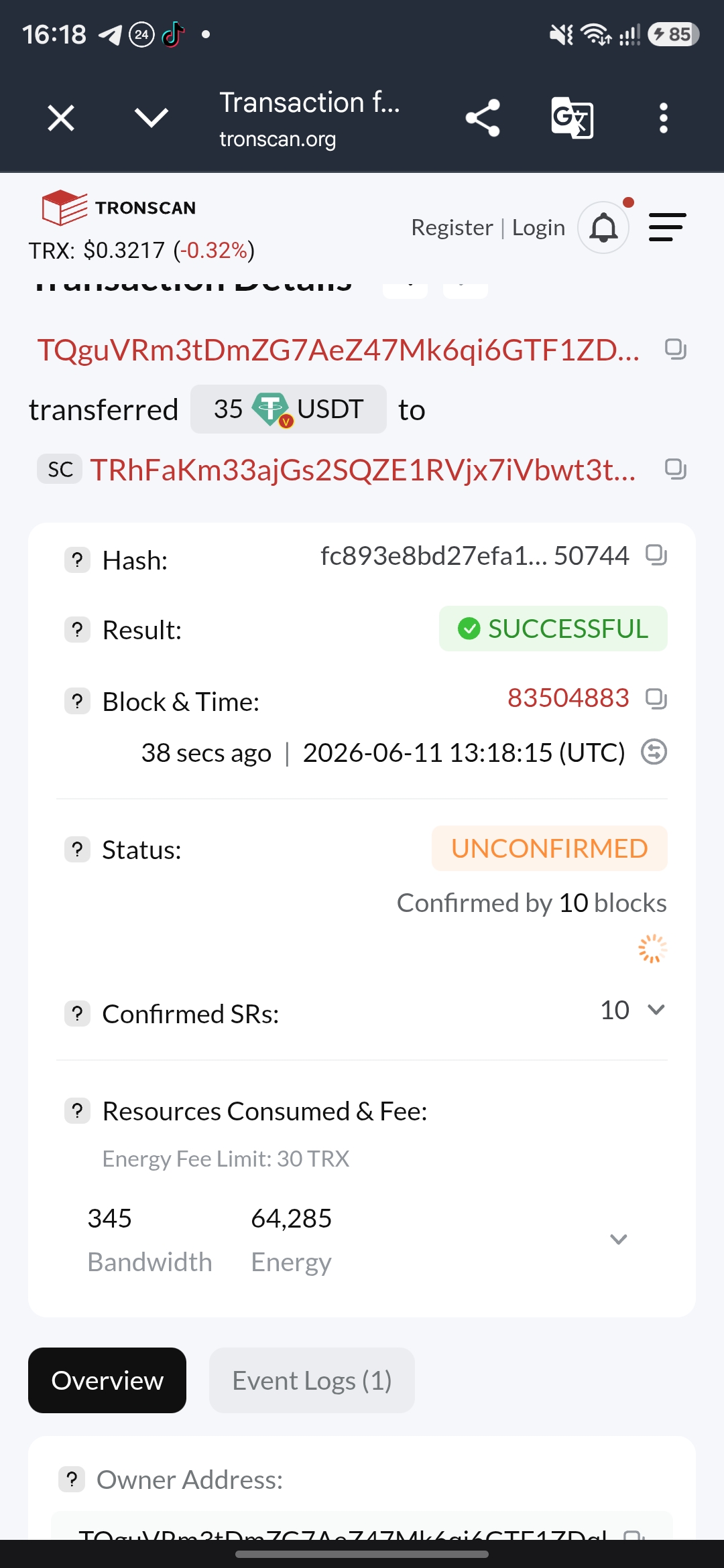Screen dimensions: 724x1568
Task: Show help for Status field
Action: click(77, 850)
